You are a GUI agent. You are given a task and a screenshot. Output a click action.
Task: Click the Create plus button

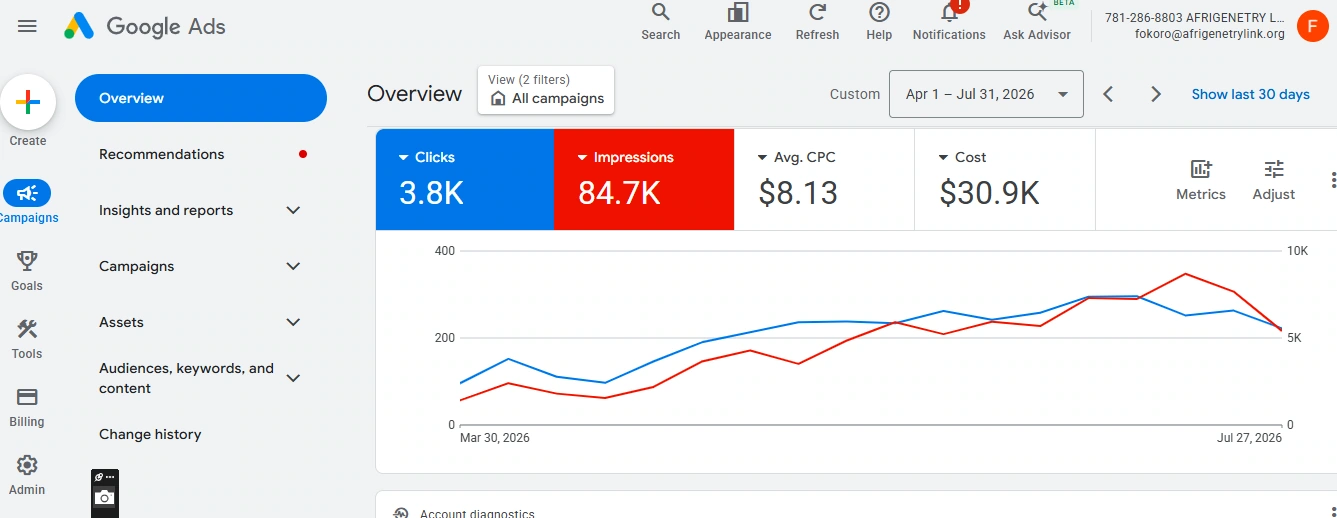(x=28, y=102)
